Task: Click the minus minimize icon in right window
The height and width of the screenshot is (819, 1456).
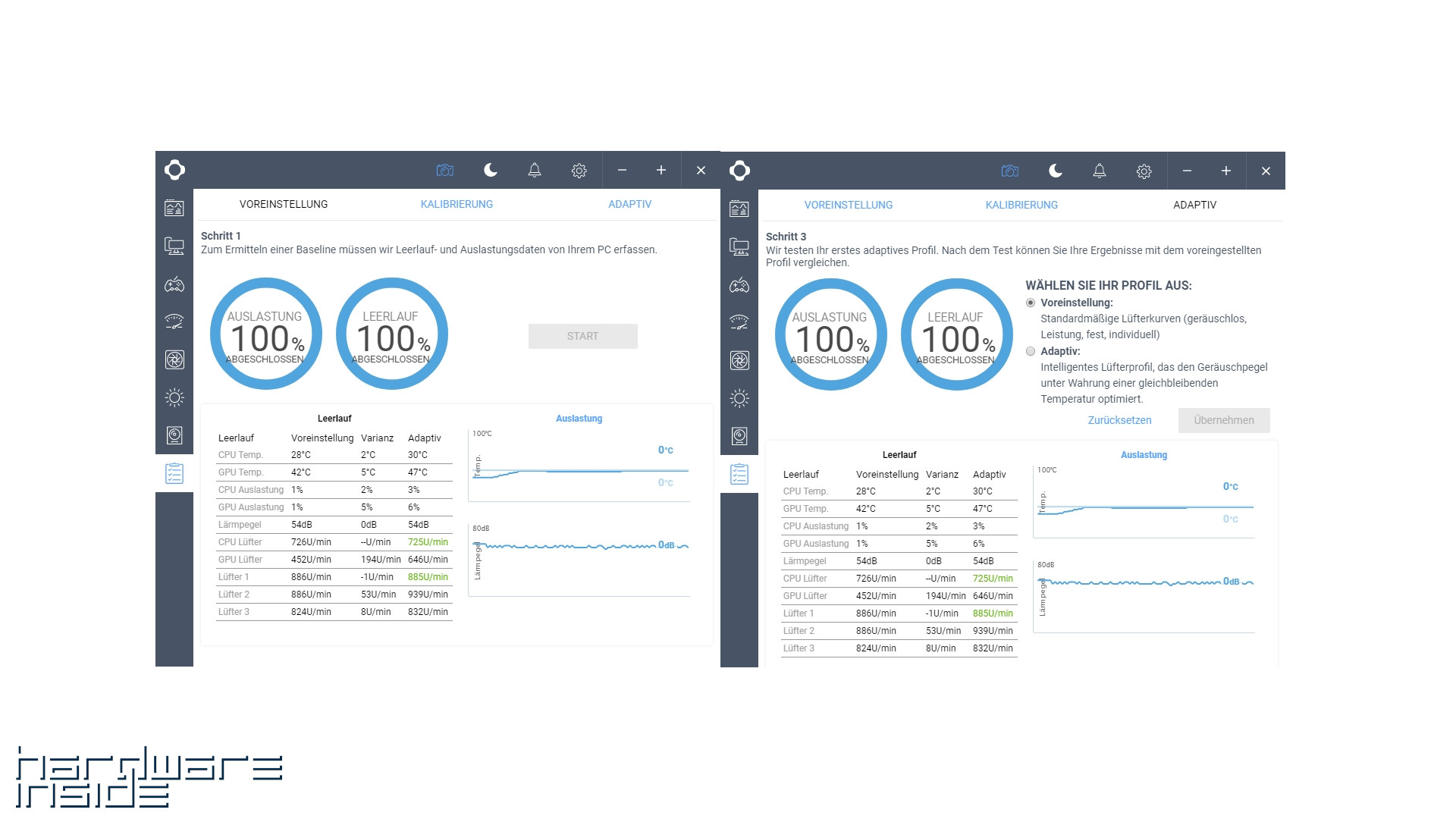Action: 1187,171
